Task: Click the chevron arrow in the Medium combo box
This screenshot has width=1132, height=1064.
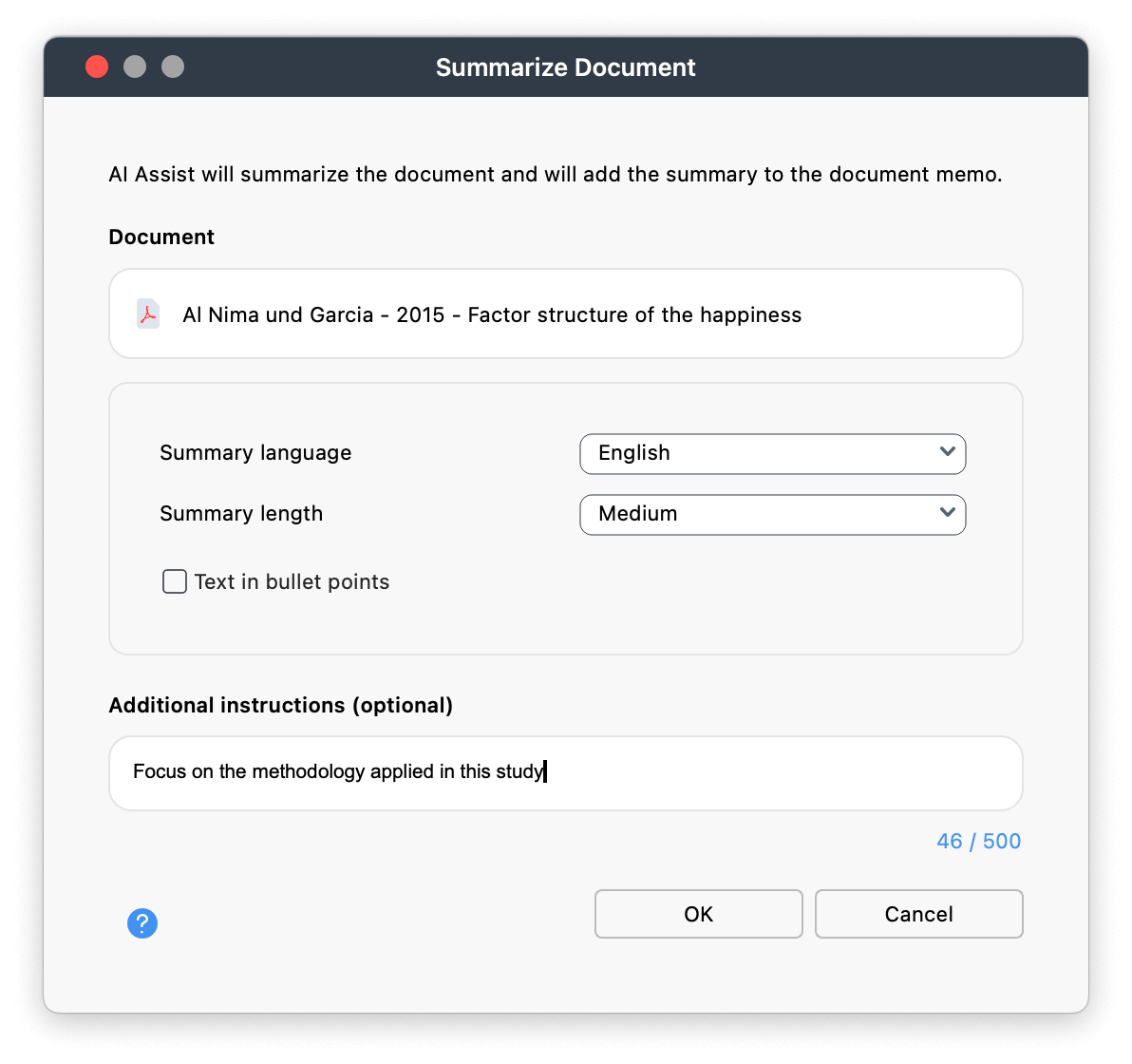Action: (946, 513)
